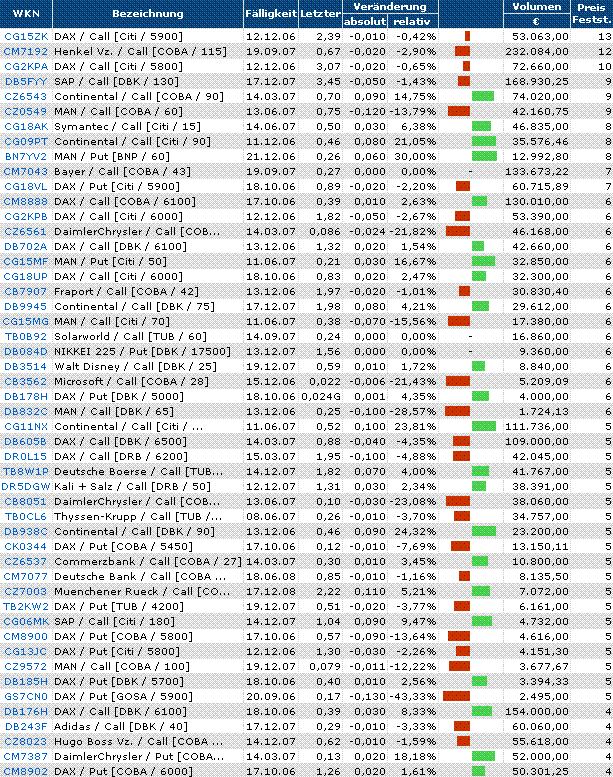Open warrant link DR0L15

click(x=26, y=456)
